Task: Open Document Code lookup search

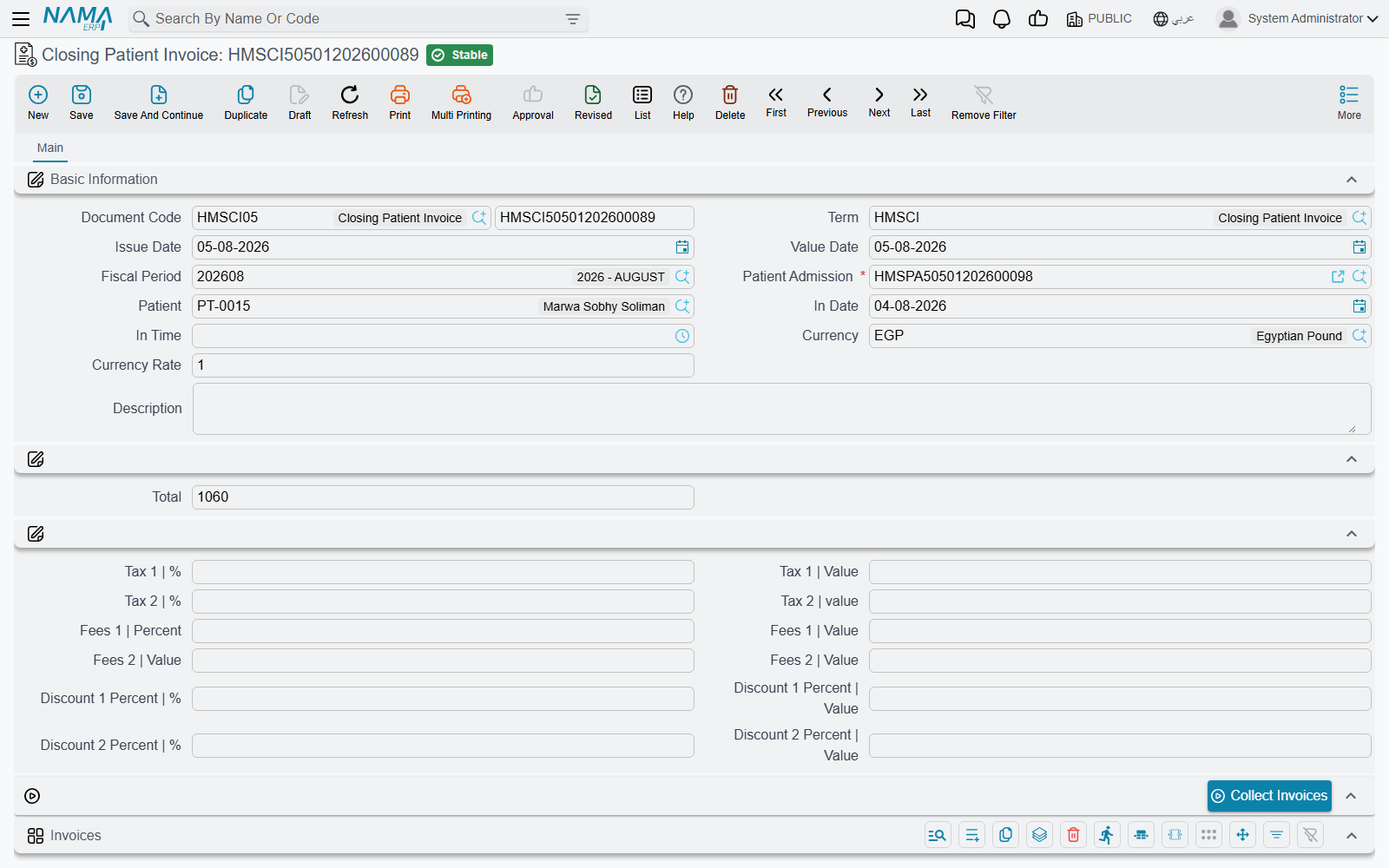Action: point(479,218)
